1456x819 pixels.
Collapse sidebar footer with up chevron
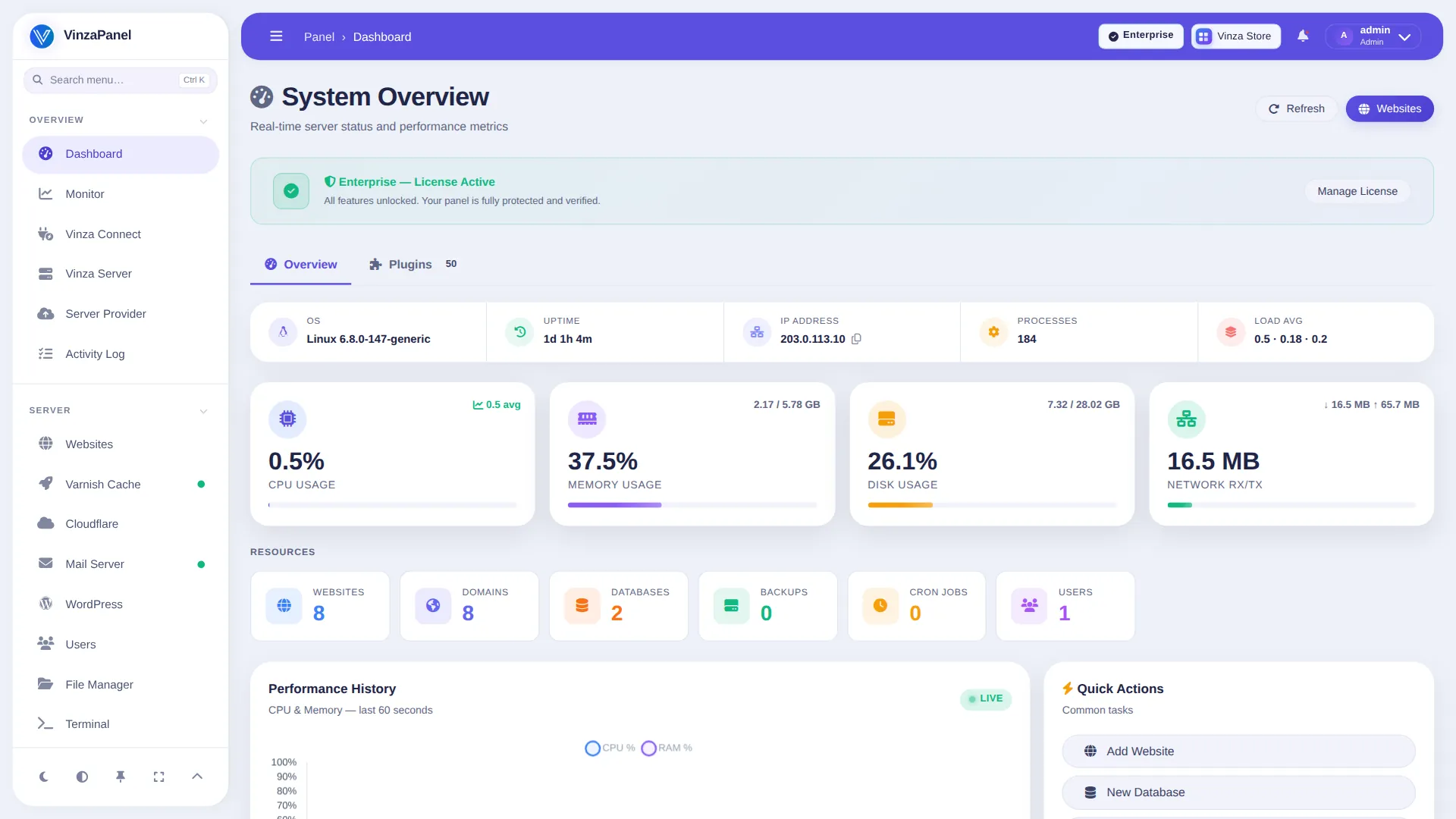point(197,777)
